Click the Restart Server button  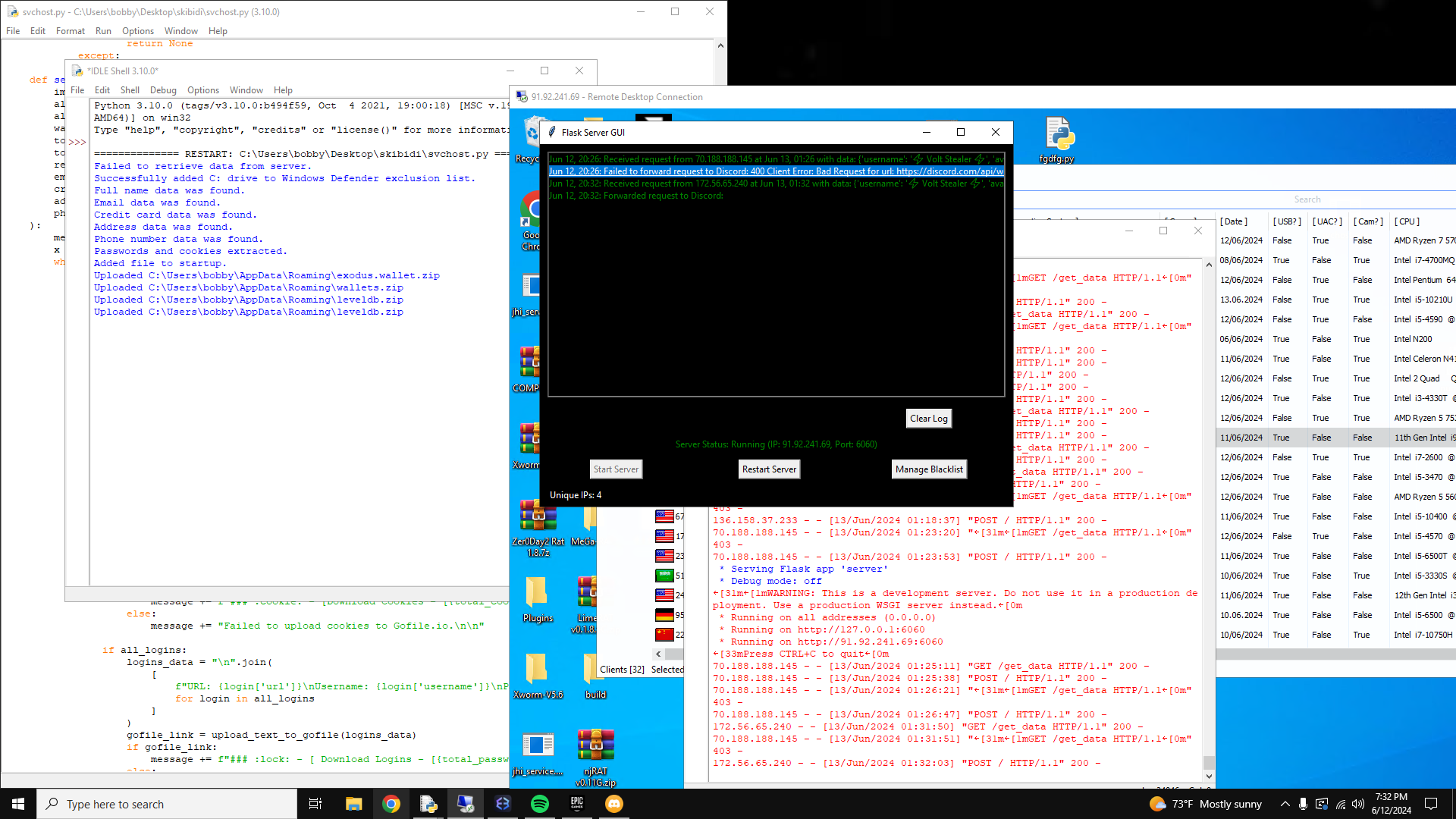click(x=769, y=469)
